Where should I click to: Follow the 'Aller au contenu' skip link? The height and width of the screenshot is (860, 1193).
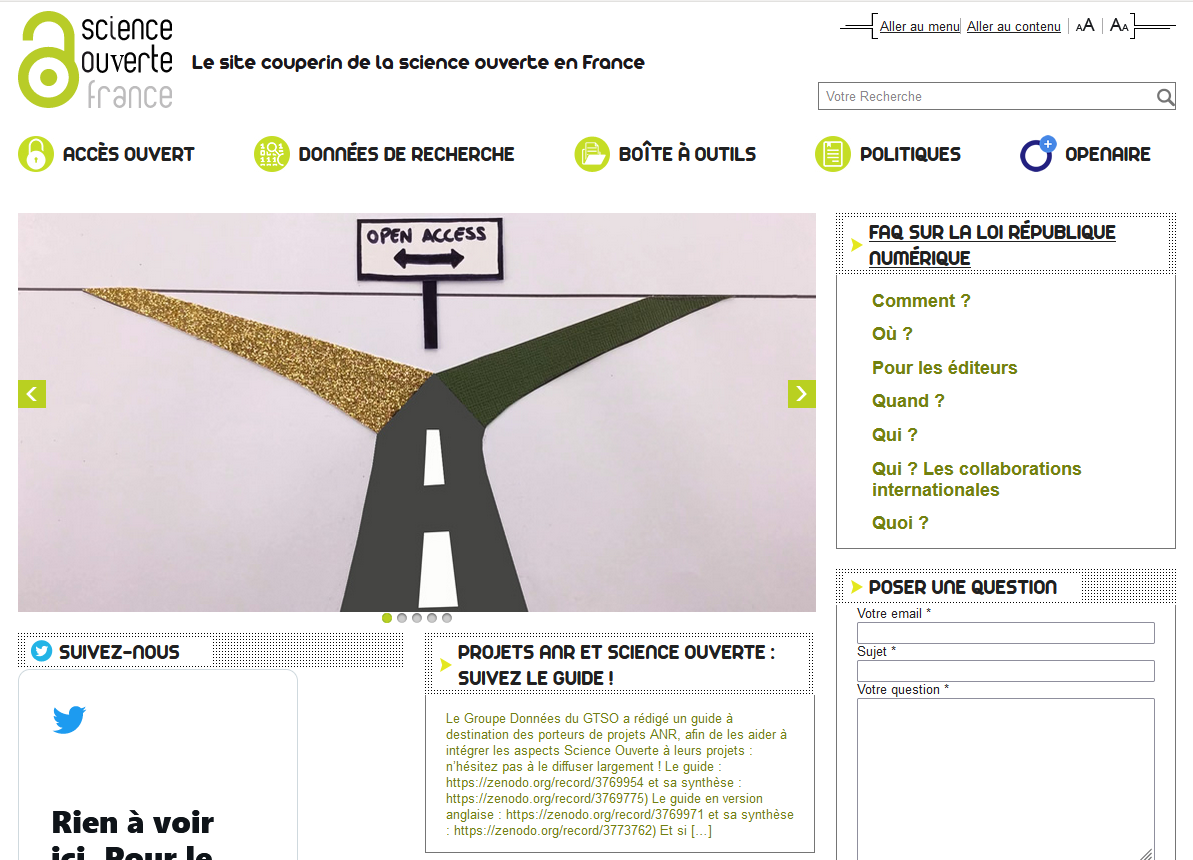(x=1013, y=27)
